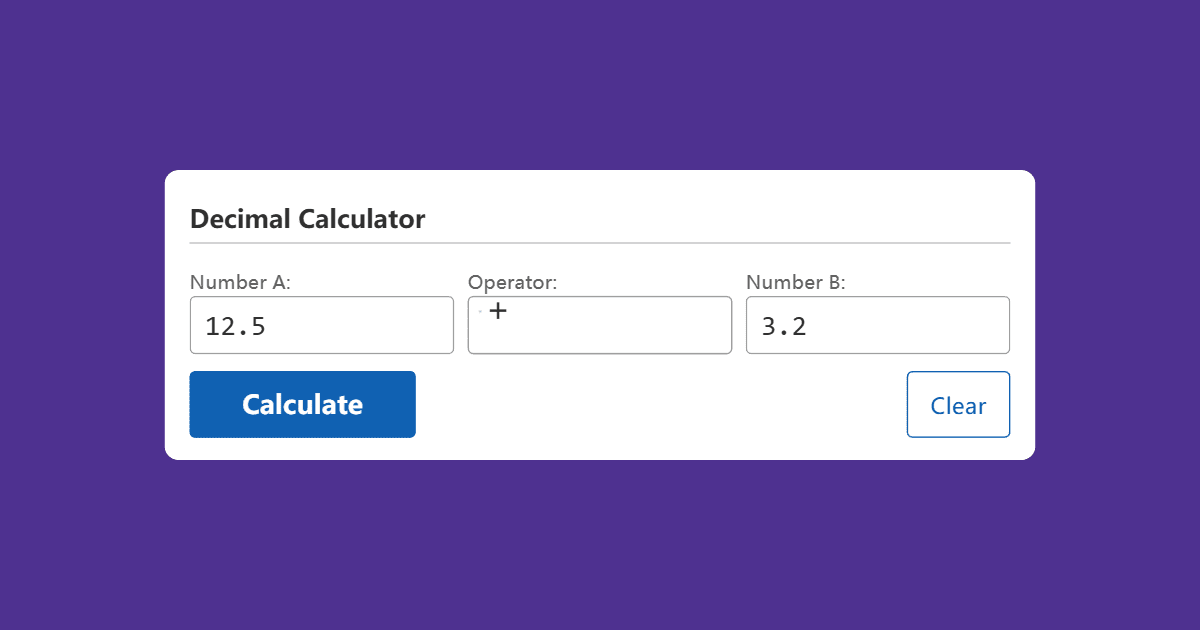Click the Operator label
Image resolution: width=1200 pixels, height=630 pixels.
tap(512, 283)
